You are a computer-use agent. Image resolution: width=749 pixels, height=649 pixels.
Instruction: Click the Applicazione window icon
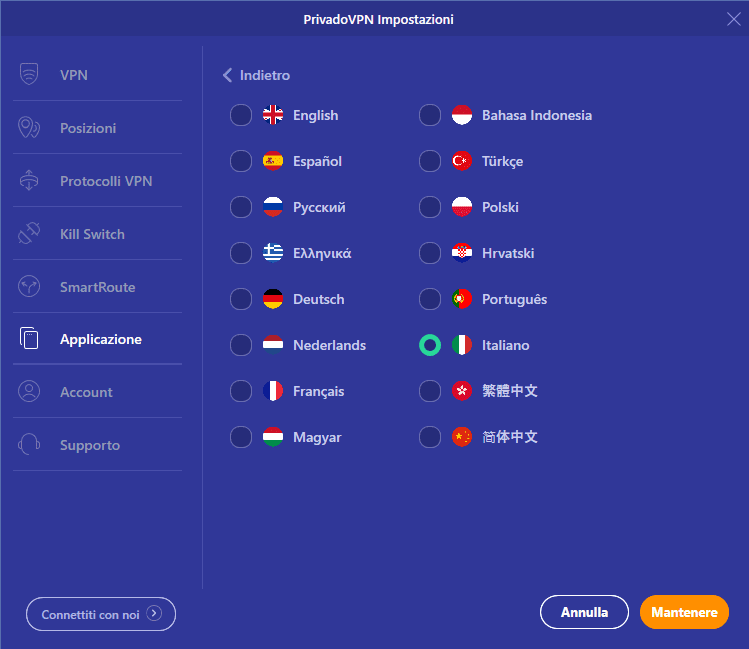coord(29,338)
